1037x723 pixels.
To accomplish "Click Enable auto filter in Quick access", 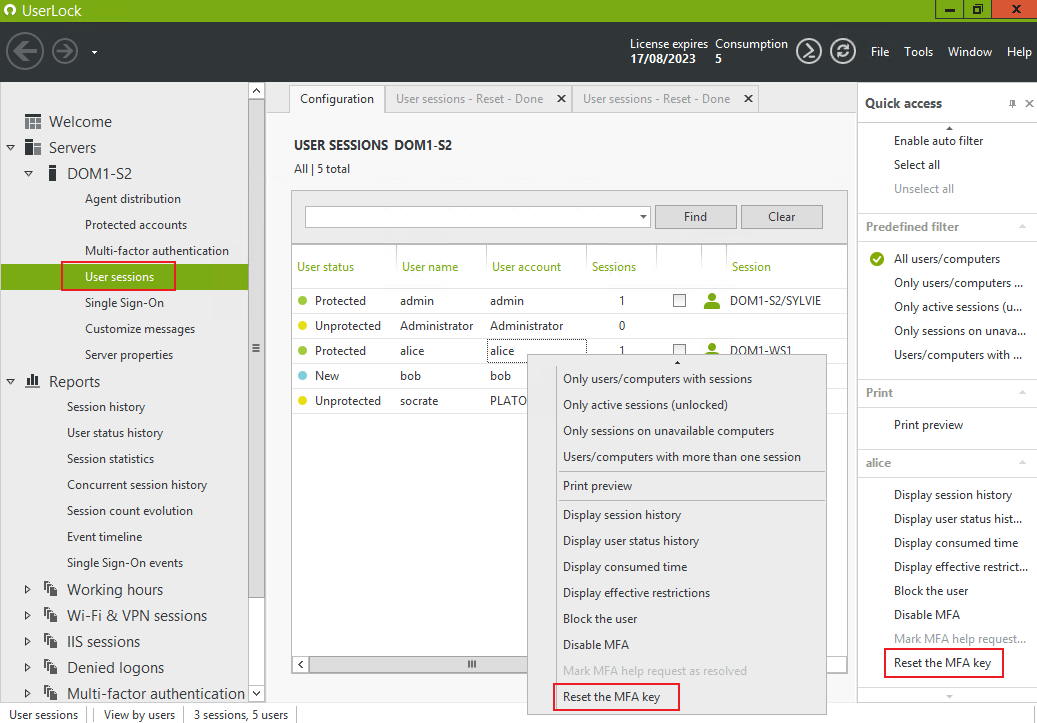I will click(x=938, y=141).
